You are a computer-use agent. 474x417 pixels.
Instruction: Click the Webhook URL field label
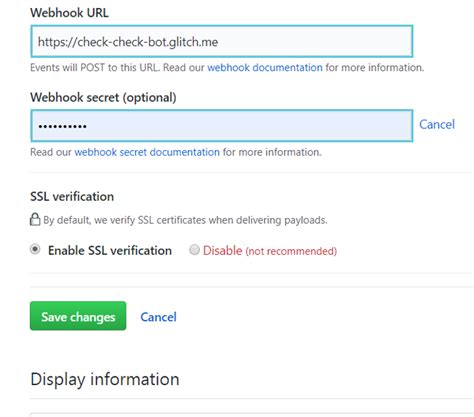pyautogui.click(x=69, y=13)
